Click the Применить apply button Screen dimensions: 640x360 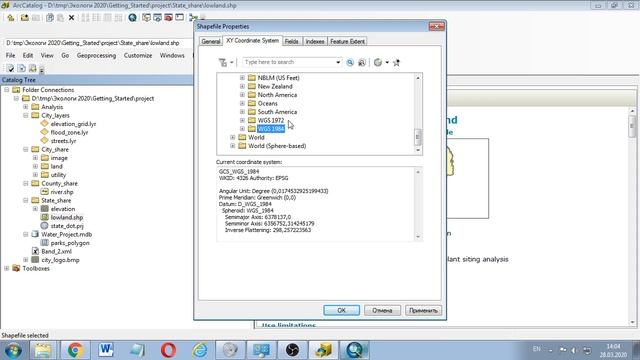tap(423, 310)
